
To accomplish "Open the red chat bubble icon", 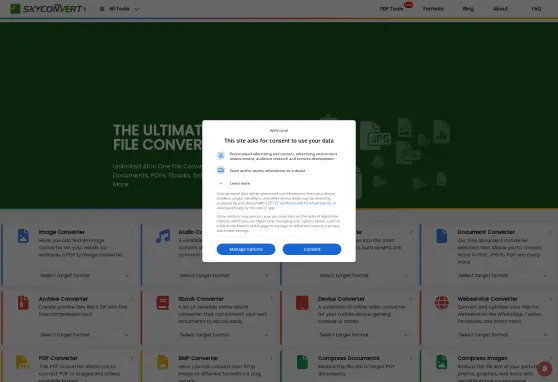I will pos(544,368).
